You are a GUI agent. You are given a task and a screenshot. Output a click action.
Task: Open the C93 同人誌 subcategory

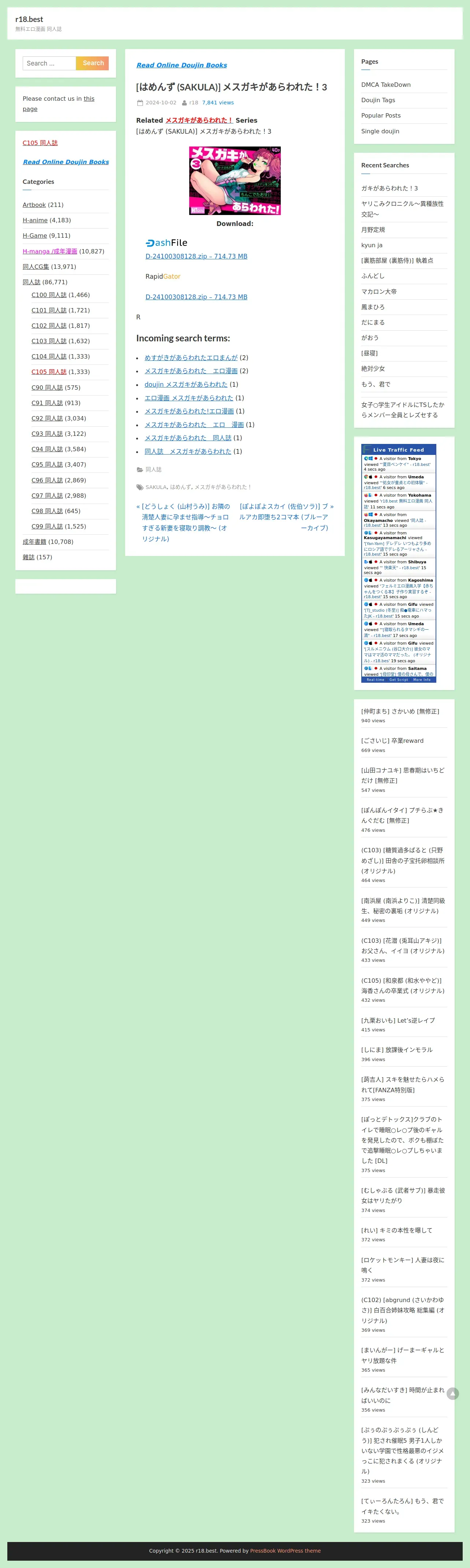(48, 434)
